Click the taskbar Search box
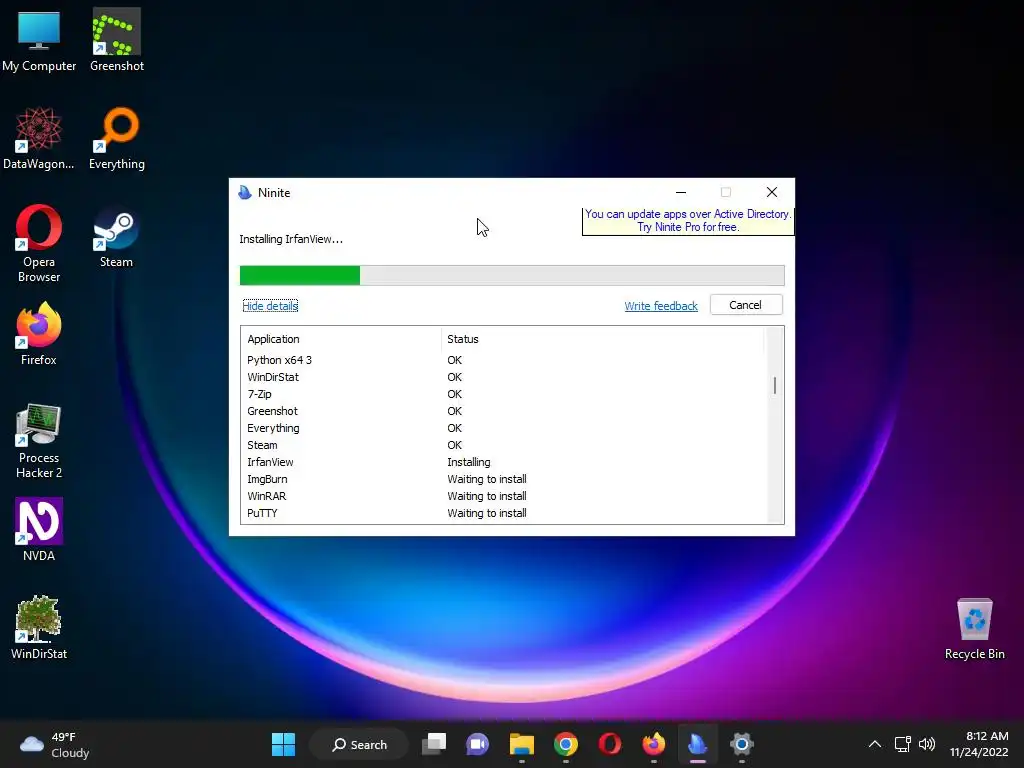The width and height of the screenshot is (1024, 768). tap(359, 744)
